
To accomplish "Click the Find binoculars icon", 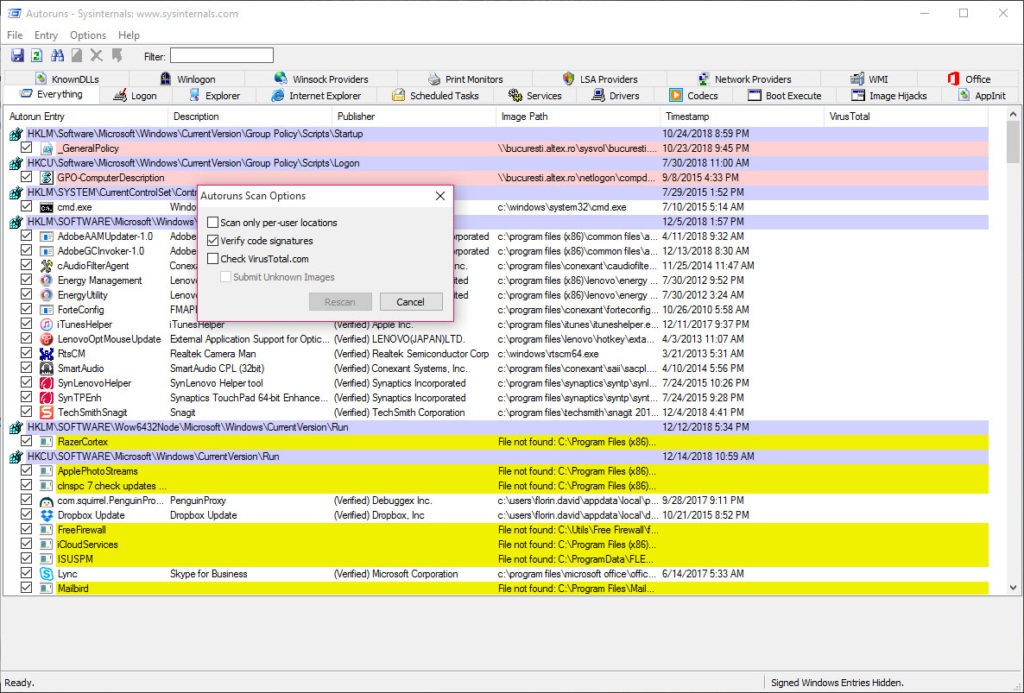I will 57,56.
